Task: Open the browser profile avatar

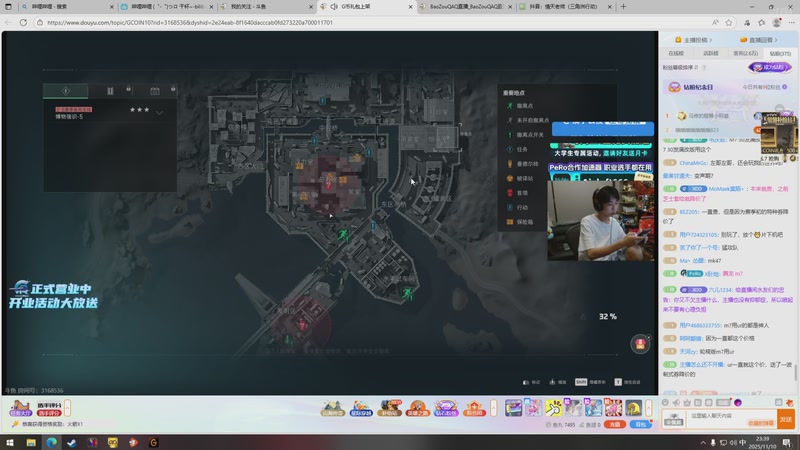Action: [x=777, y=22]
